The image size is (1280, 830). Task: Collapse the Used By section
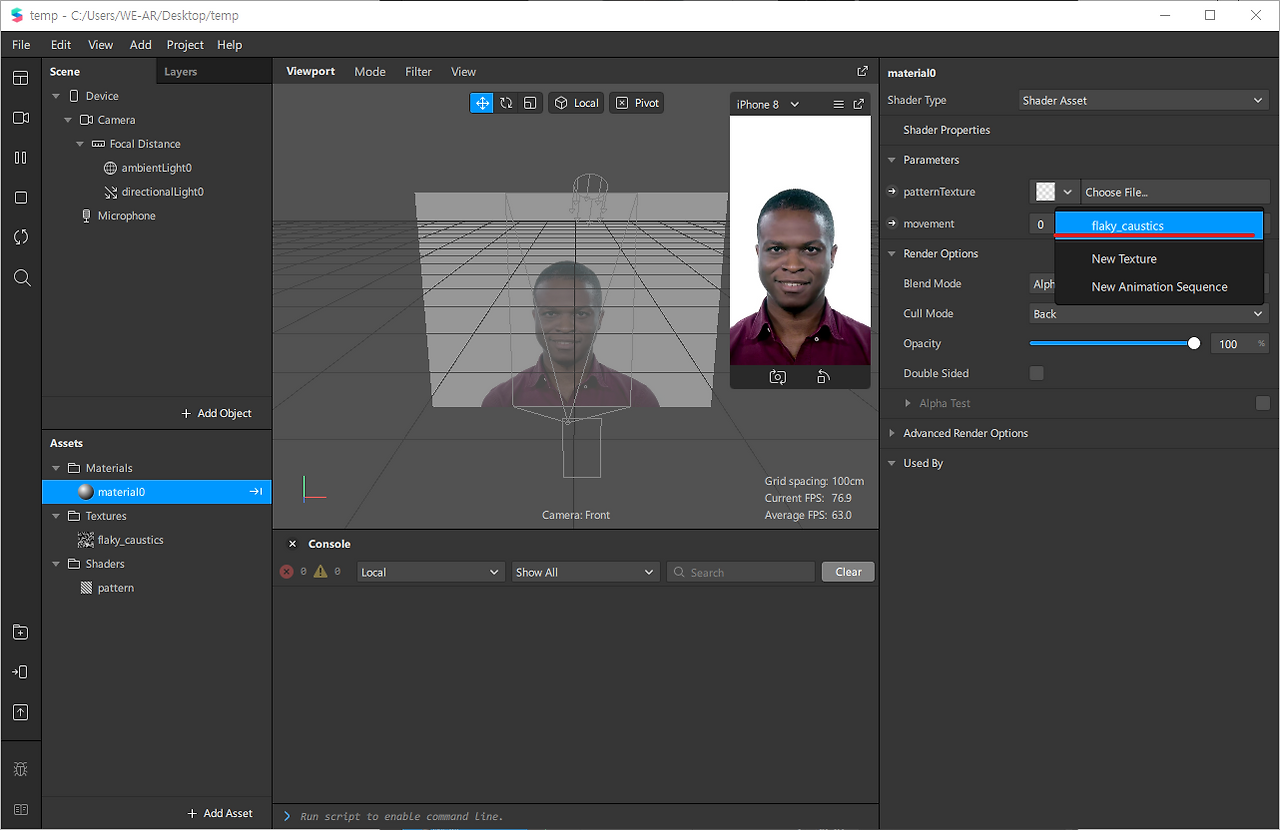[x=892, y=463]
